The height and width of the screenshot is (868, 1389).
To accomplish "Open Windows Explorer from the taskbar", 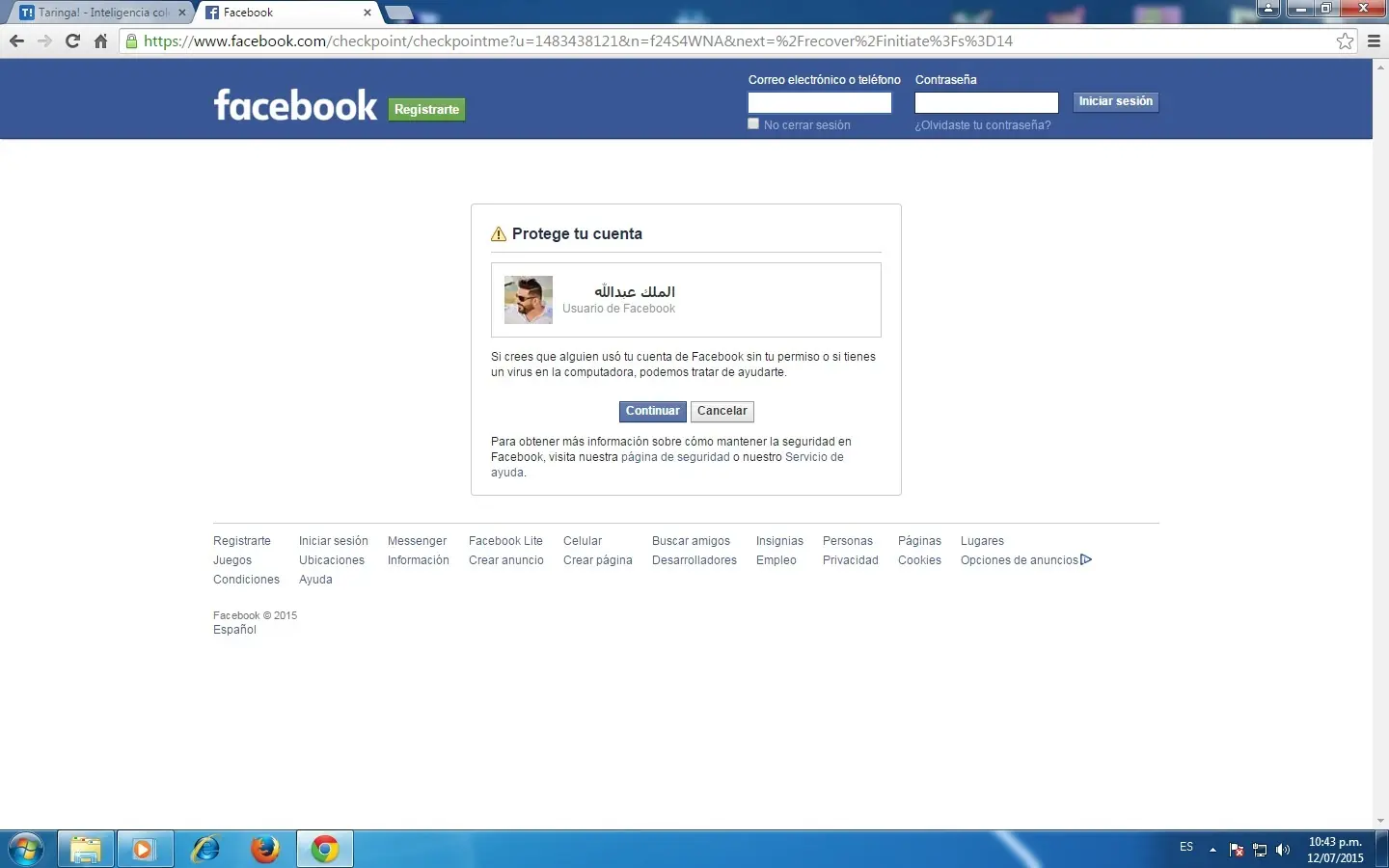I will click(x=86, y=849).
